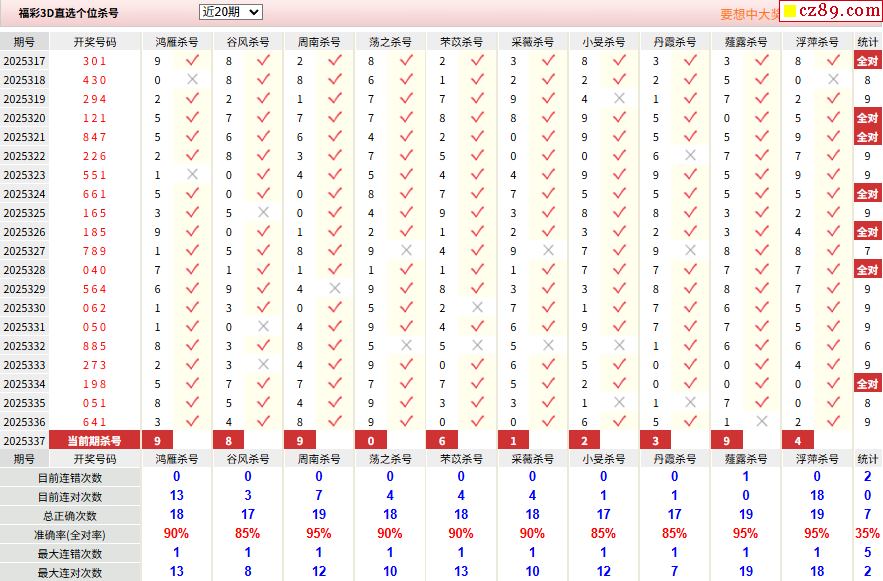Click the 35% value in the 准确率 row
The height and width of the screenshot is (581, 883).
coord(867,533)
